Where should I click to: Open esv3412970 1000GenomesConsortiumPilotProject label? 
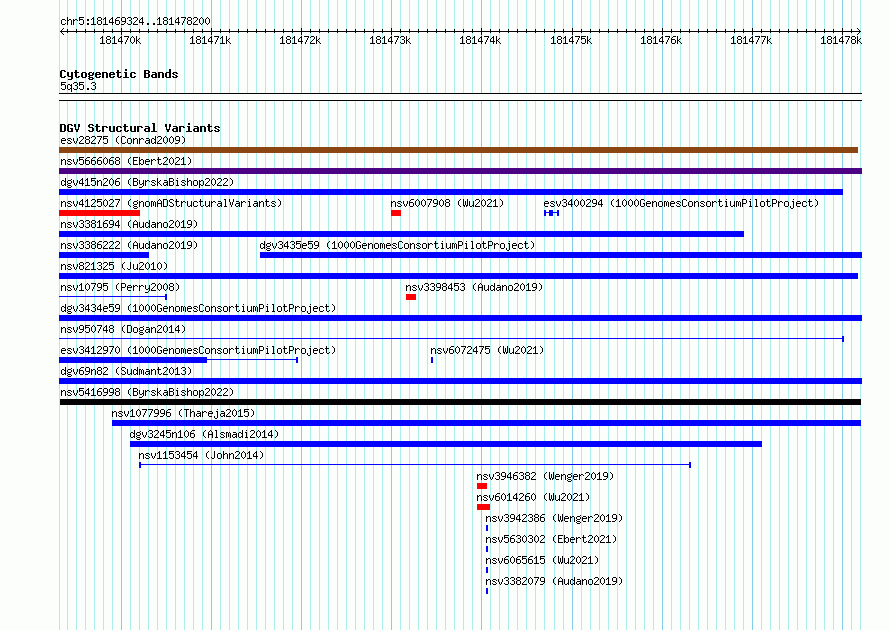tap(198, 350)
